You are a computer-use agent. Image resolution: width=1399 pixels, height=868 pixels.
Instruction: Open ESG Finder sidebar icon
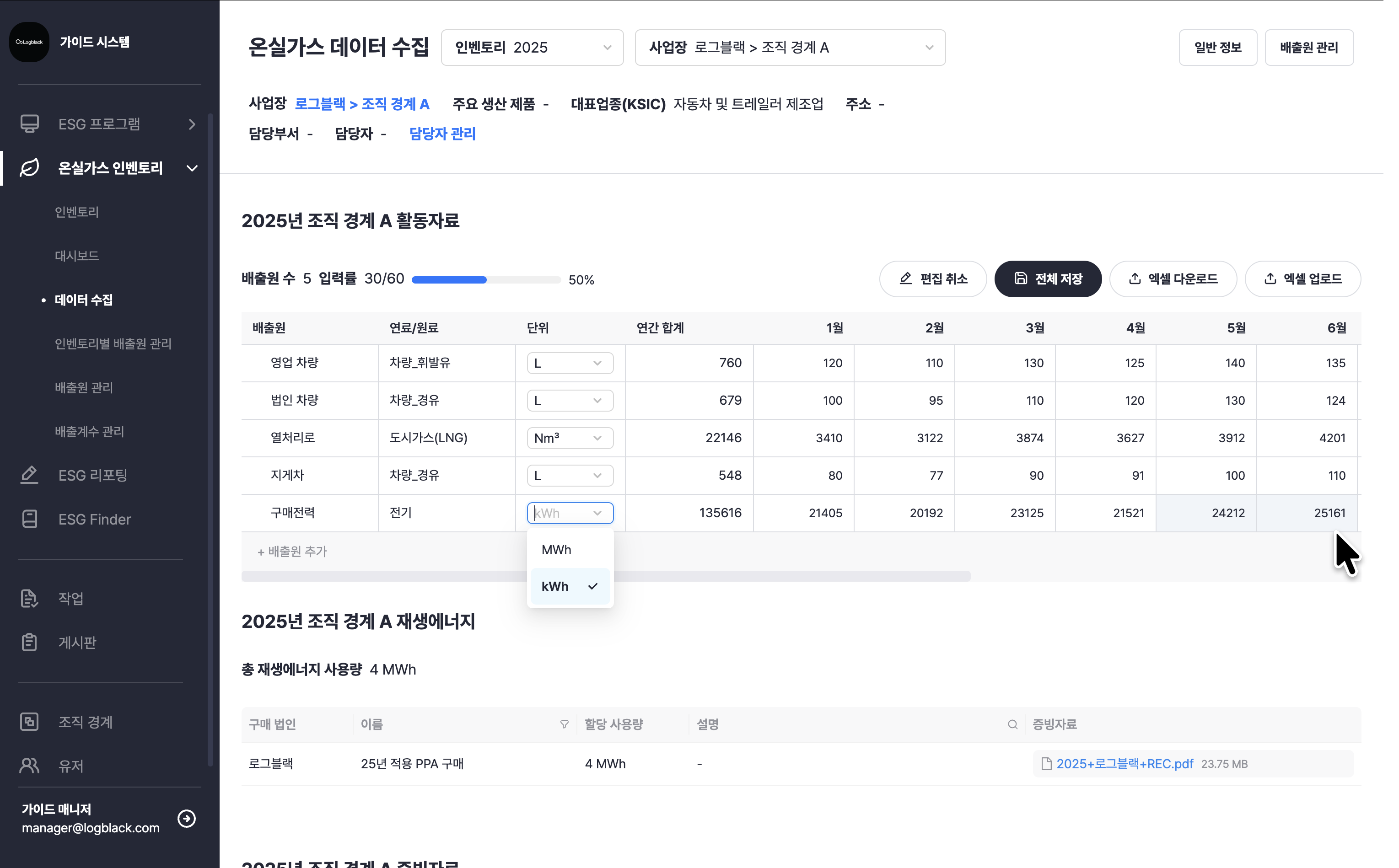click(x=29, y=519)
